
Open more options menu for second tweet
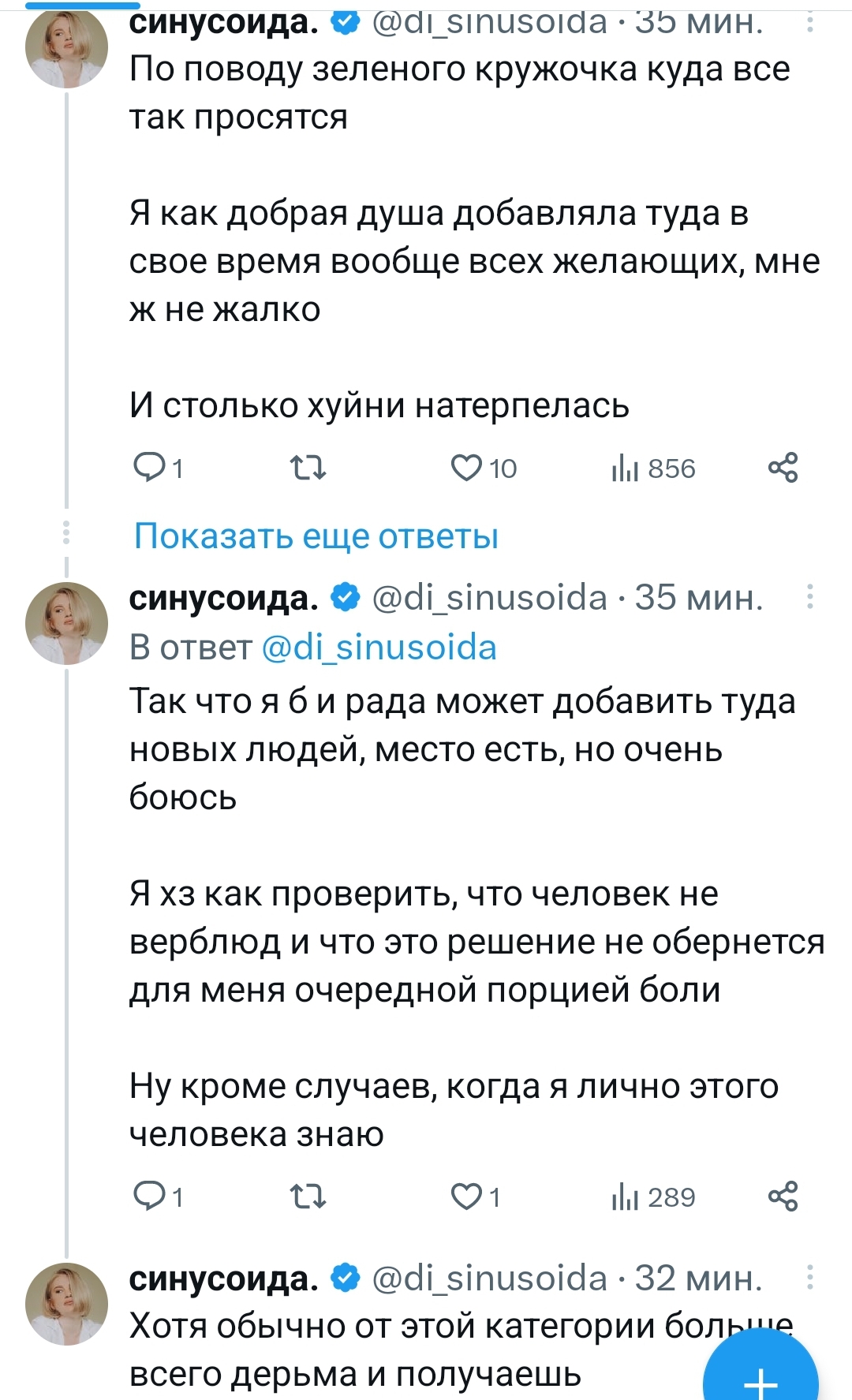pos(810,597)
